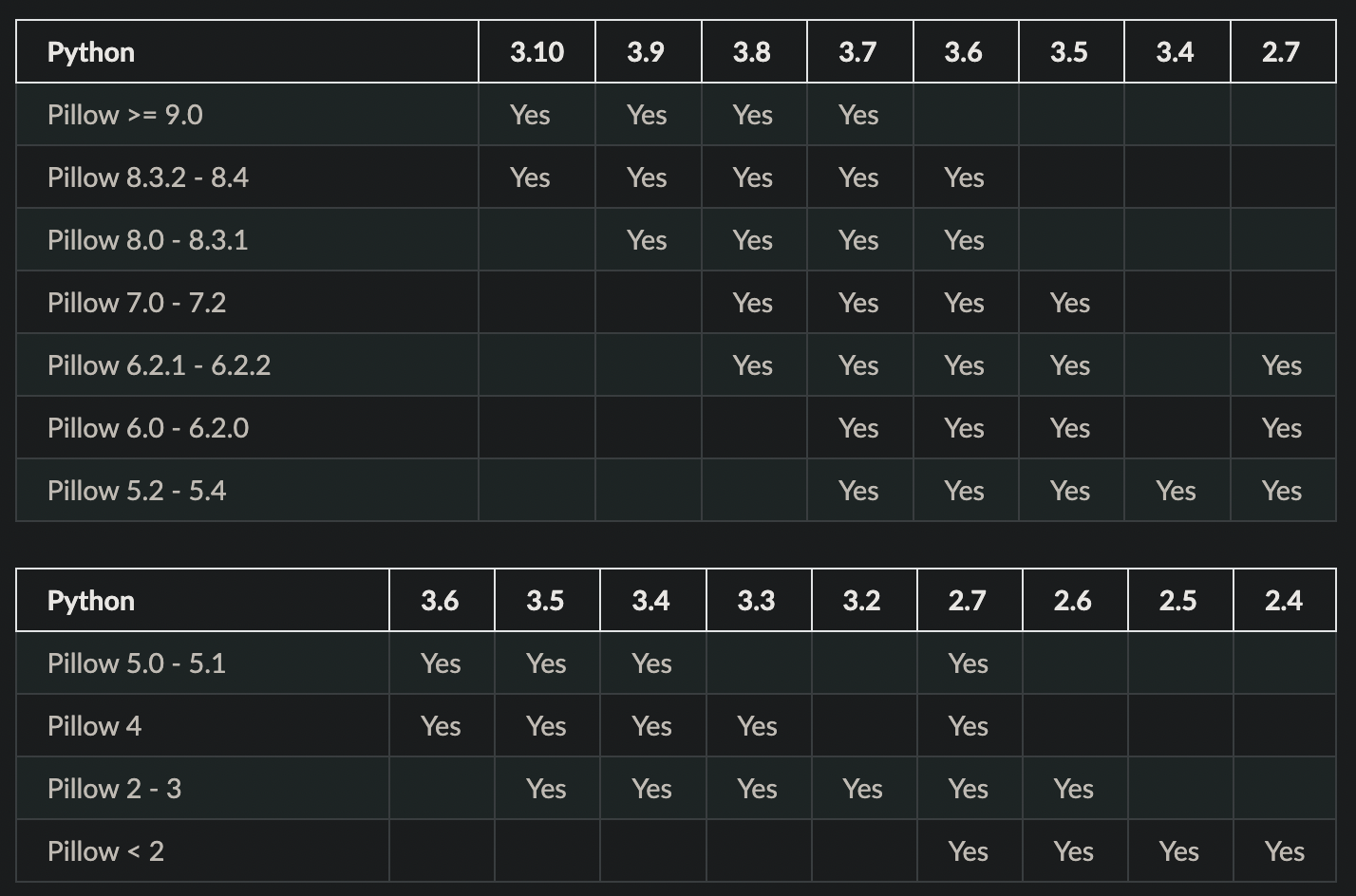The height and width of the screenshot is (896, 1356).
Task: Select the 3.9 column header
Action: tap(646, 52)
